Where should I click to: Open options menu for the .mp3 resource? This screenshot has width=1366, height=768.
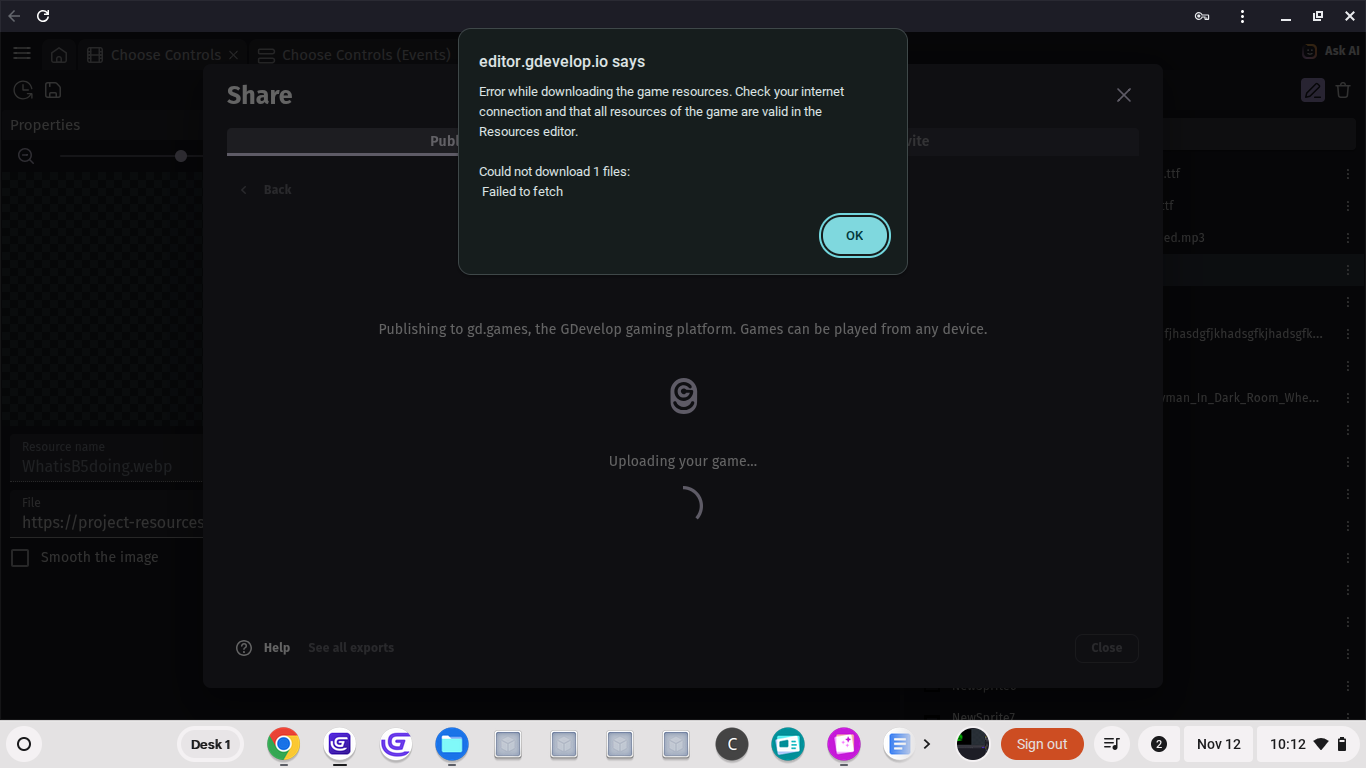1347,238
